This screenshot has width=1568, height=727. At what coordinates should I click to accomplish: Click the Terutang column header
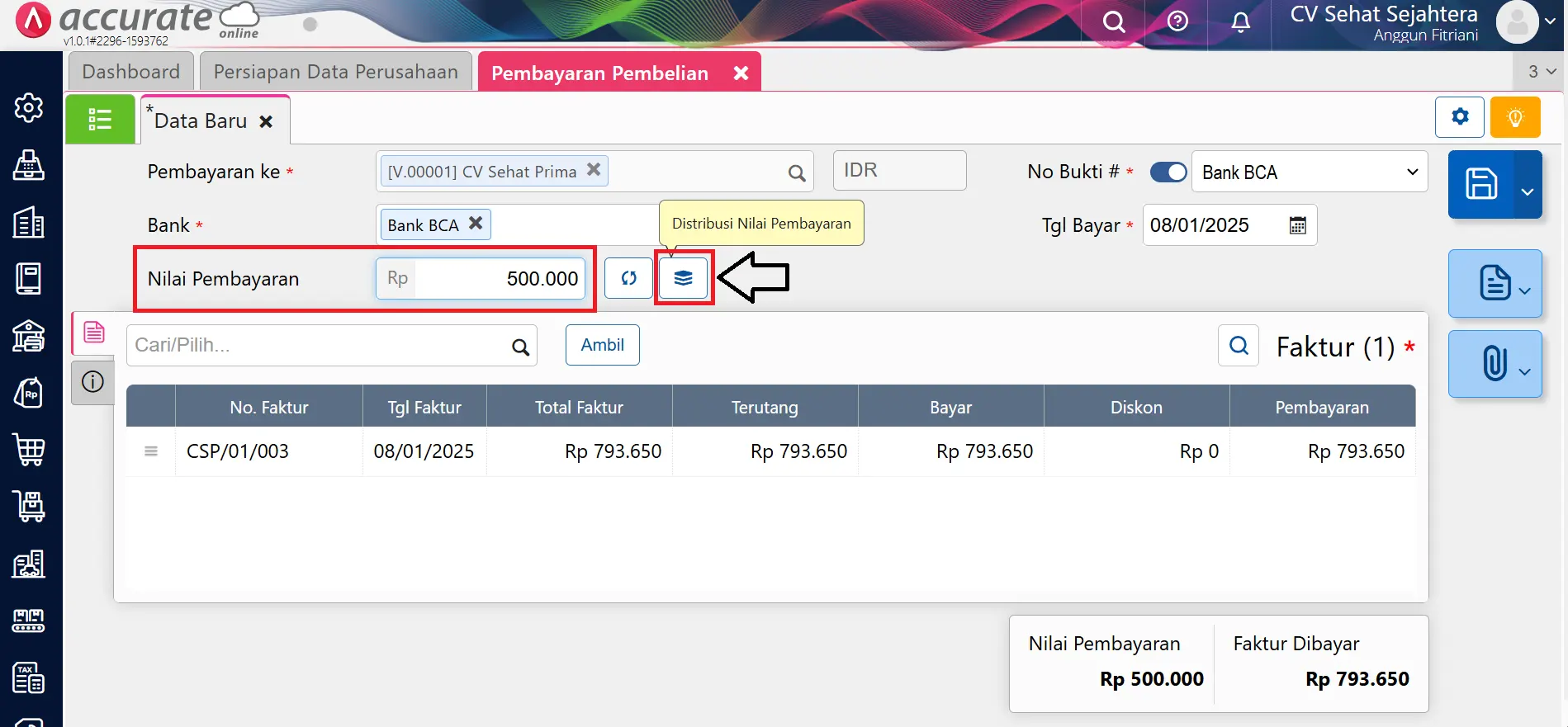pyautogui.click(x=765, y=407)
